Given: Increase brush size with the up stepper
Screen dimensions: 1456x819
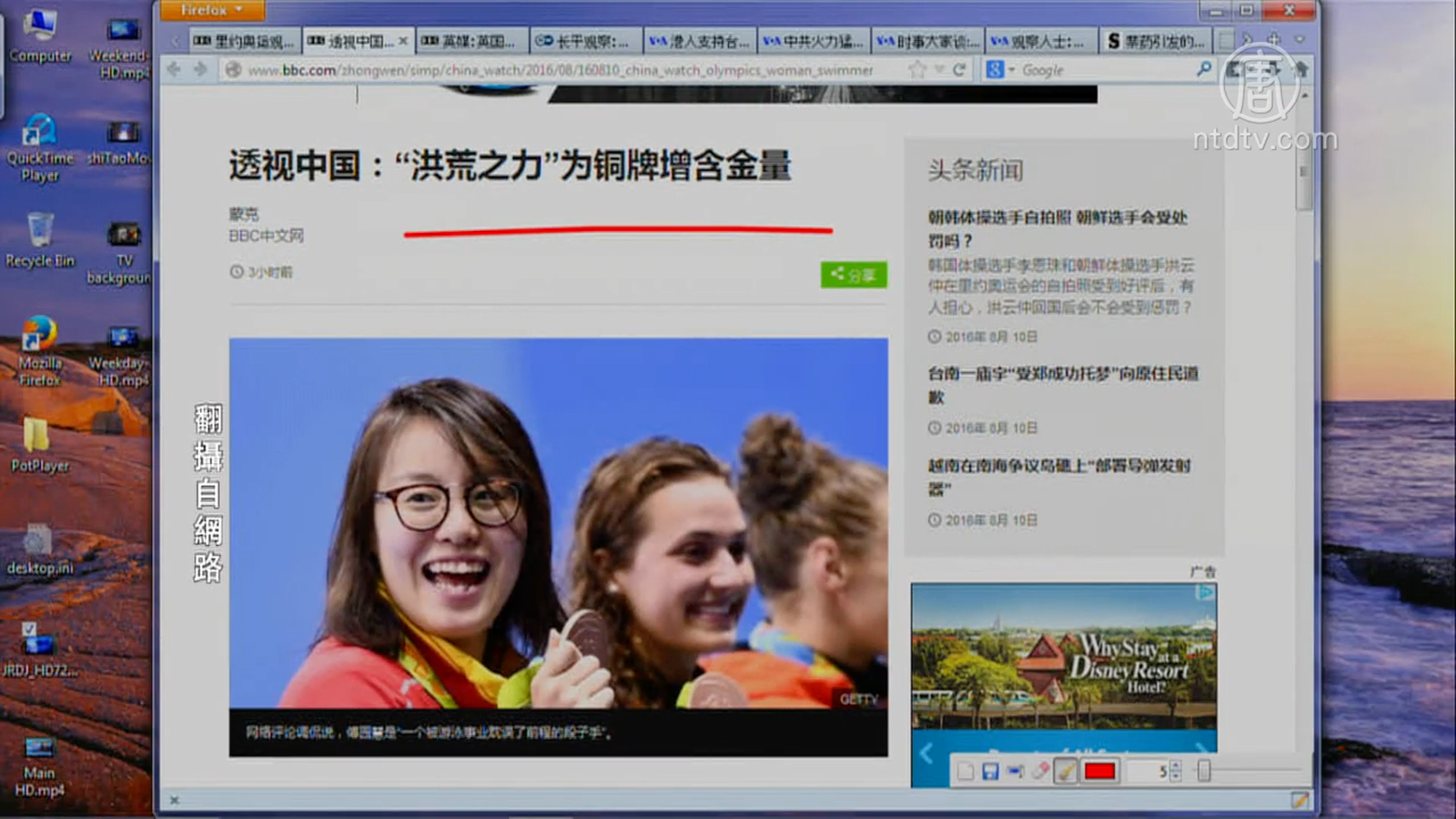Looking at the screenshot, I should pyautogui.click(x=1176, y=766).
